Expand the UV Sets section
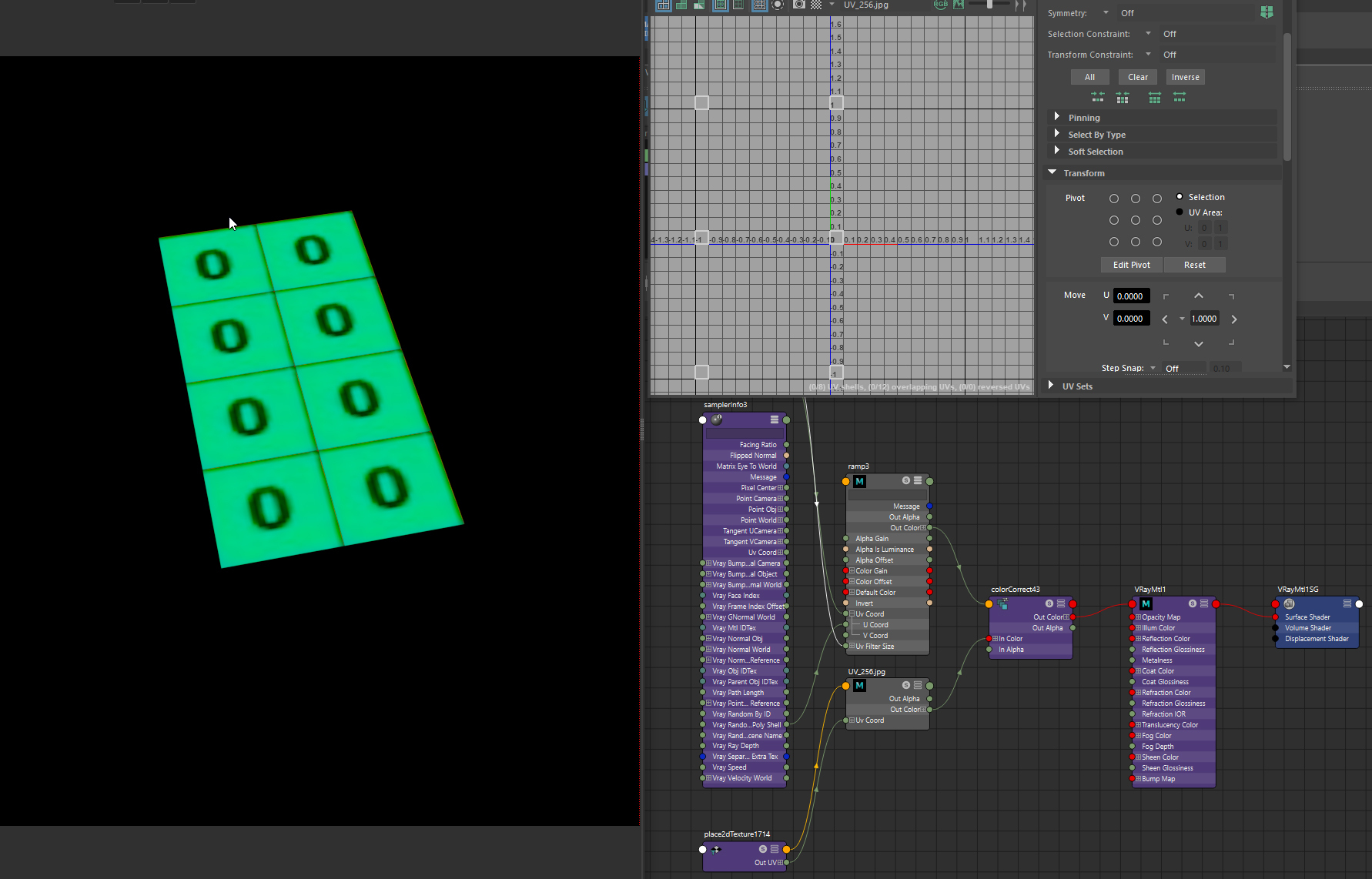Image resolution: width=1372 pixels, height=879 pixels. [x=1051, y=386]
